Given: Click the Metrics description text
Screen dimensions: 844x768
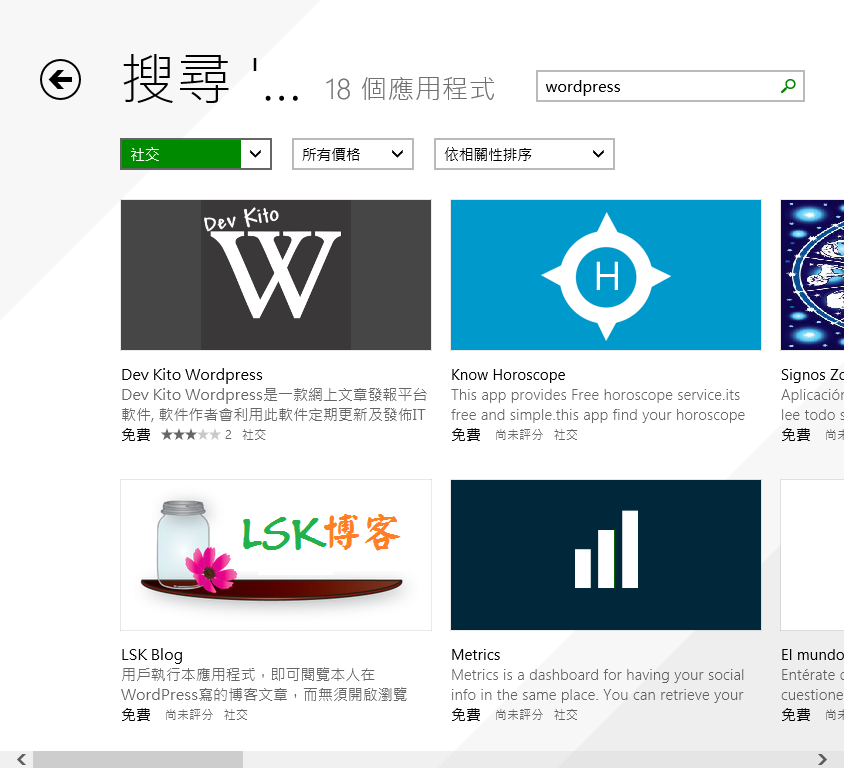Looking at the screenshot, I should (597, 685).
